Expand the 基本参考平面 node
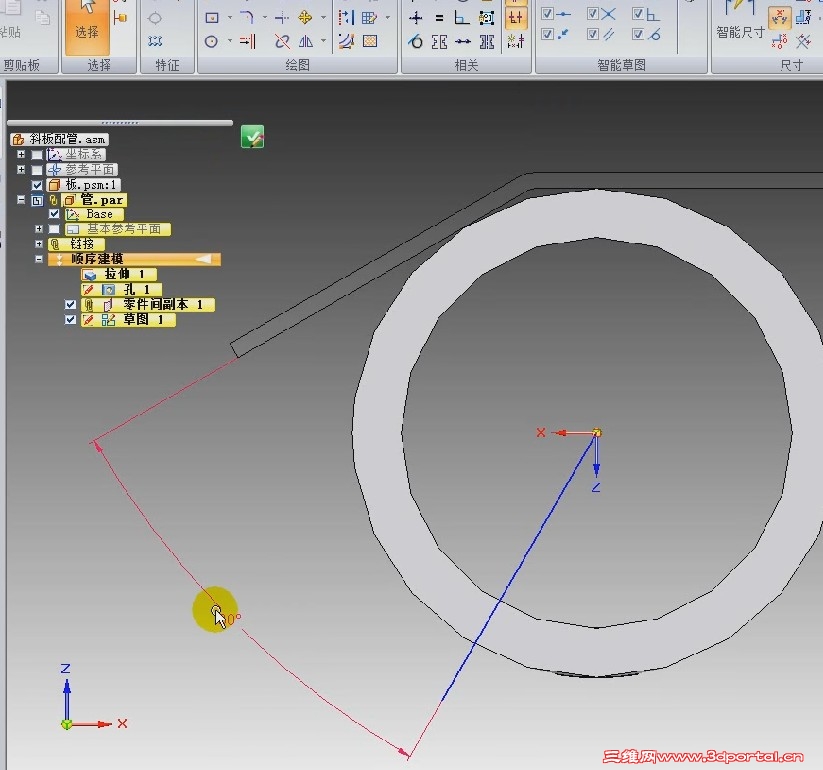 click(39, 229)
